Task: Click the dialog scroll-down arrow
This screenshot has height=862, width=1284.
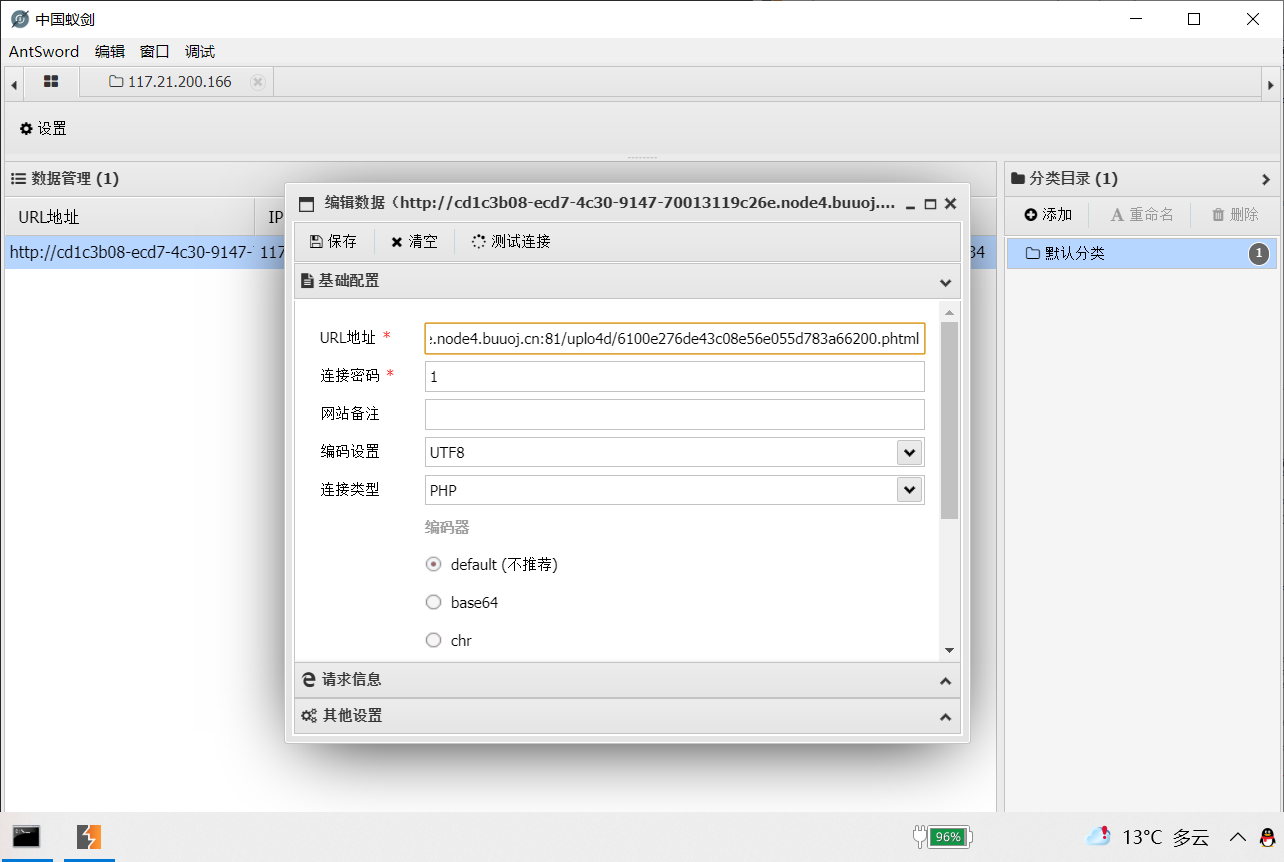Action: [x=949, y=650]
